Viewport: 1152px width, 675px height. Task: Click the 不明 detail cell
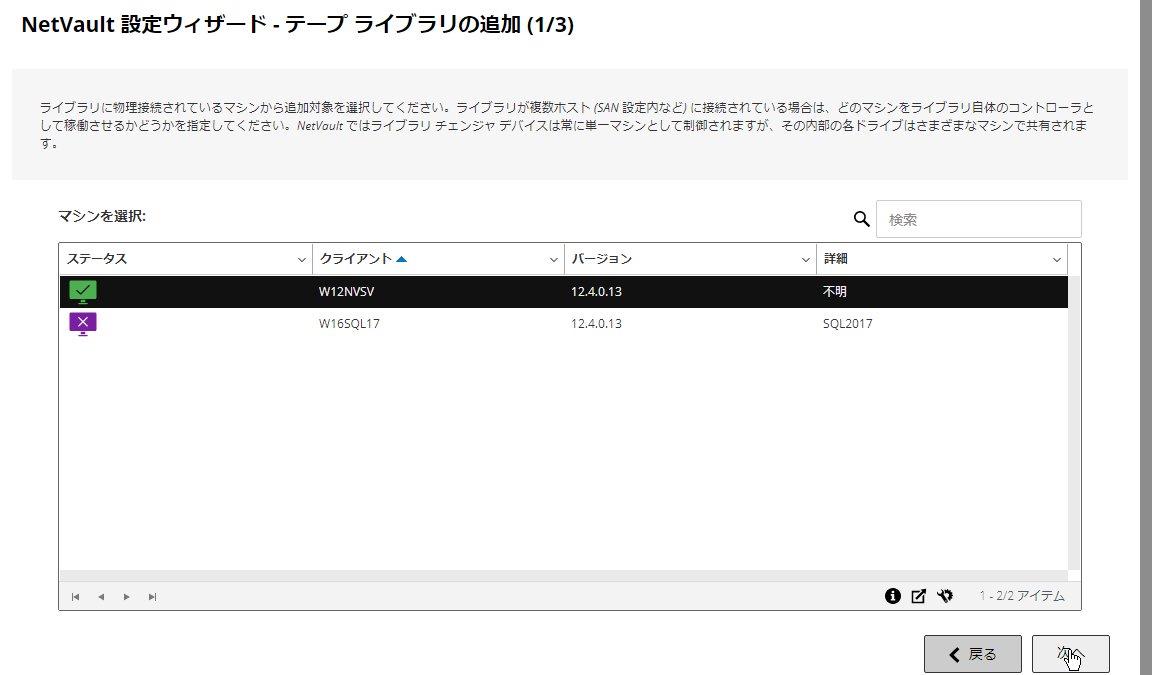click(x=835, y=292)
